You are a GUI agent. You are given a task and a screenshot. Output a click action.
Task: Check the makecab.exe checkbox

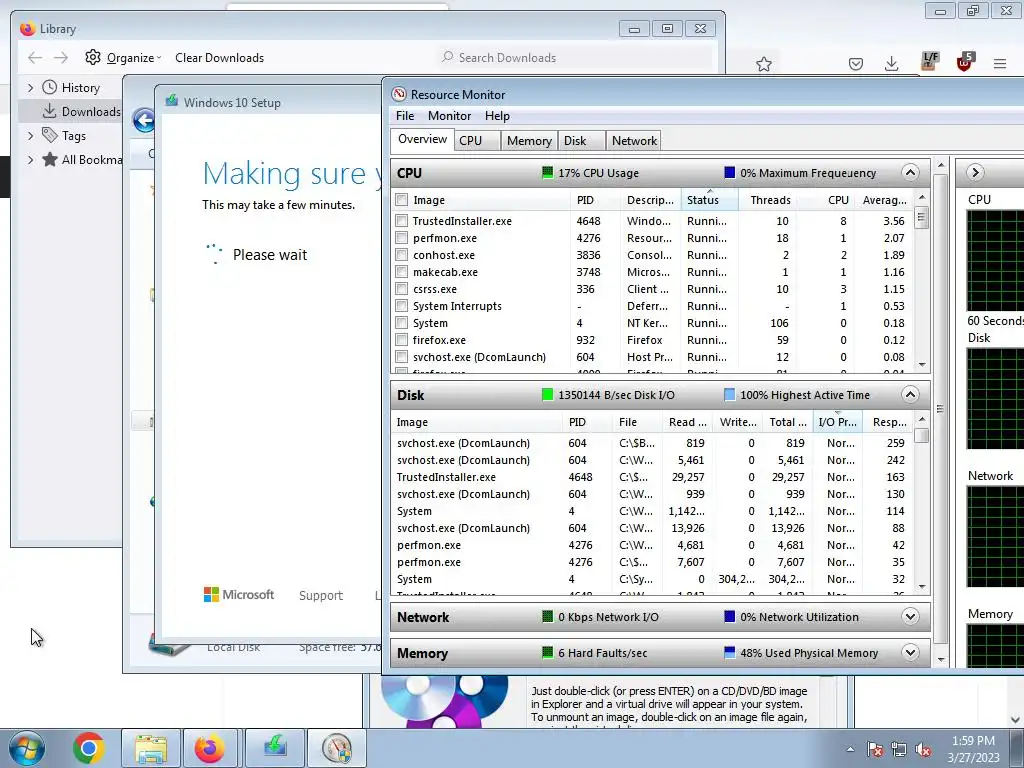click(x=402, y=272)
